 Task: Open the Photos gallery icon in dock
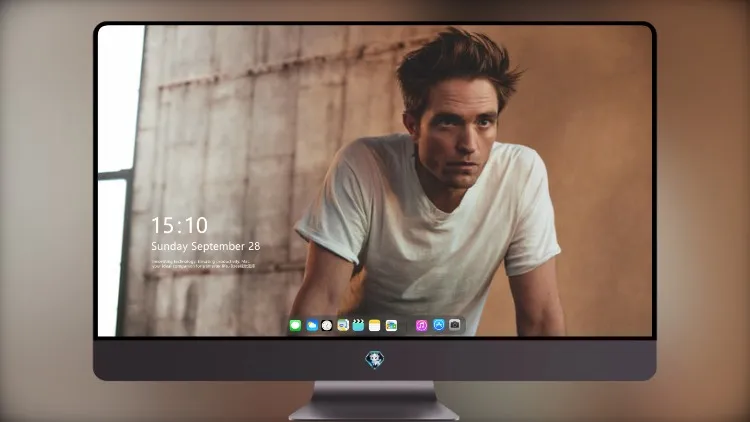[391, 325]
